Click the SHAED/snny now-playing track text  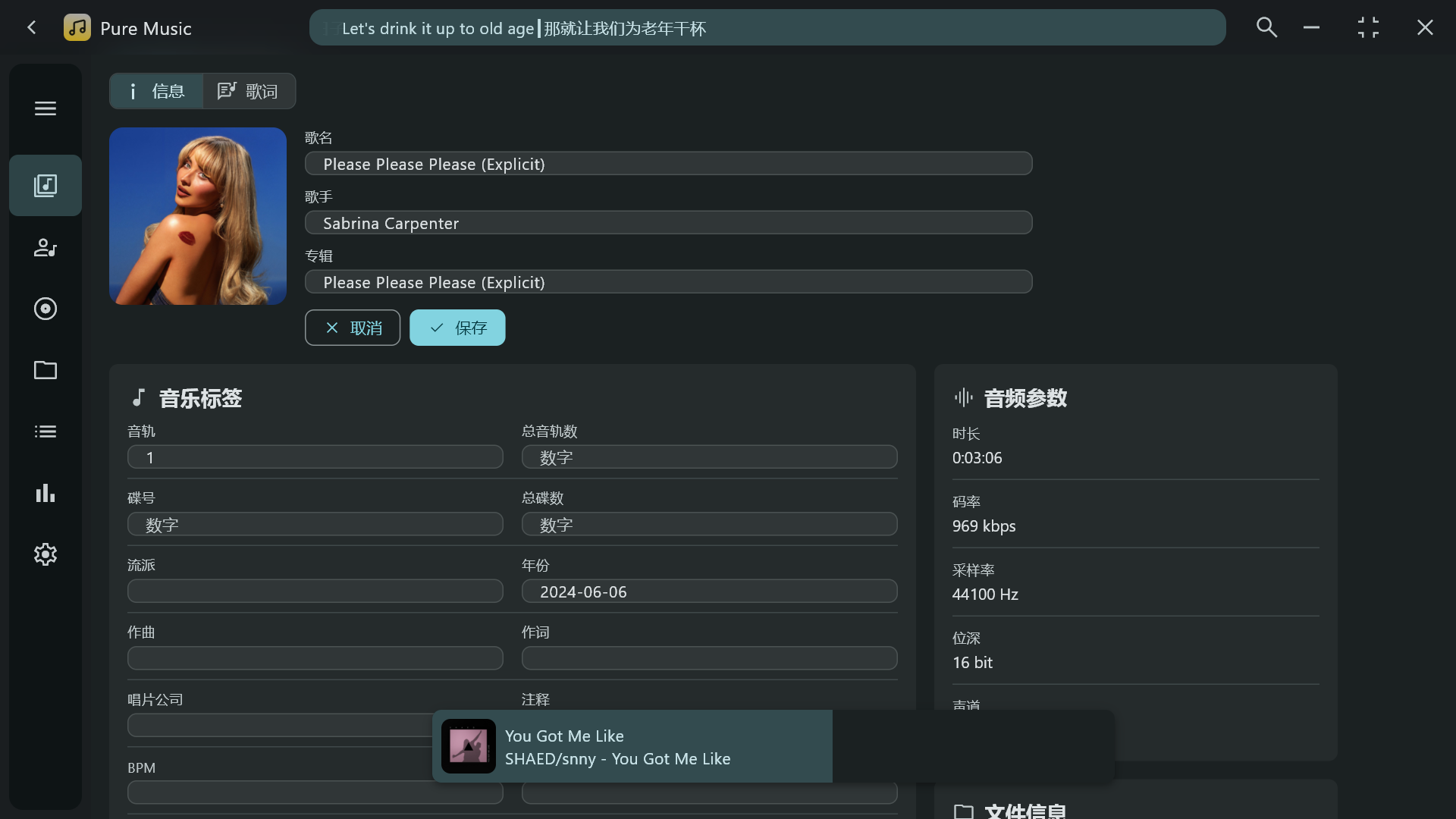click(x=617, y=759)
